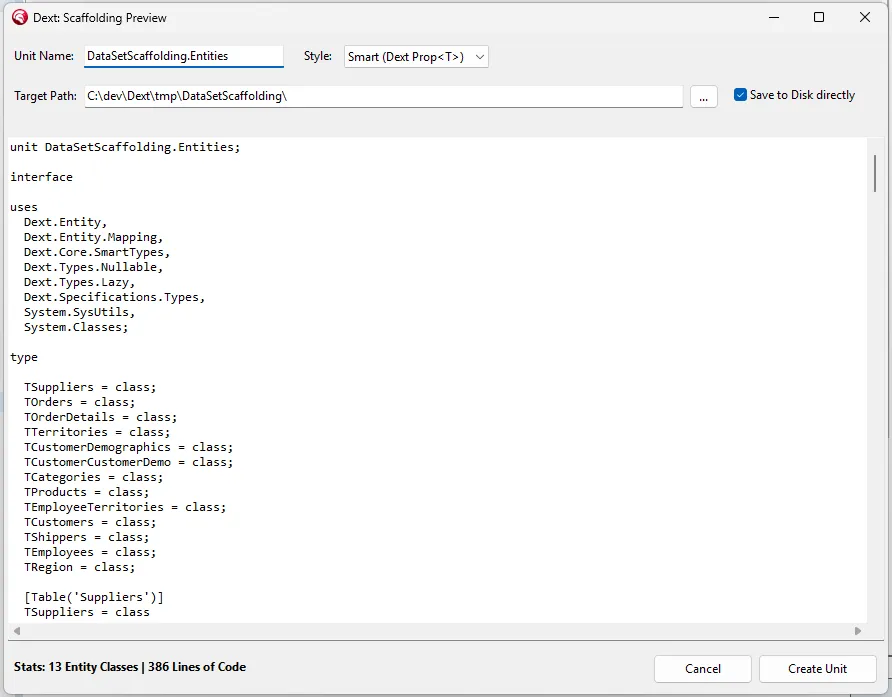Screen dimensions: 892x697
Task: Click the 'type' keyword line
Action: coord(24,357)
